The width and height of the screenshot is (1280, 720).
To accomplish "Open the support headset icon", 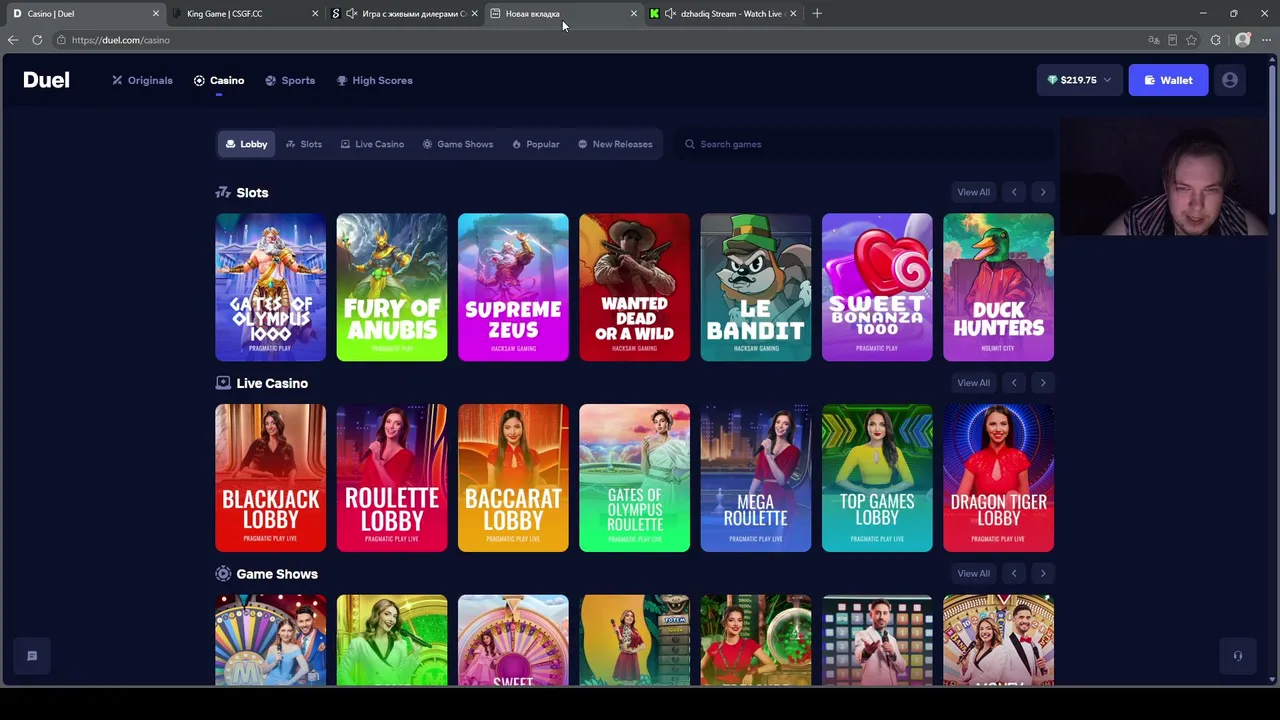I will pos(1238,656).
